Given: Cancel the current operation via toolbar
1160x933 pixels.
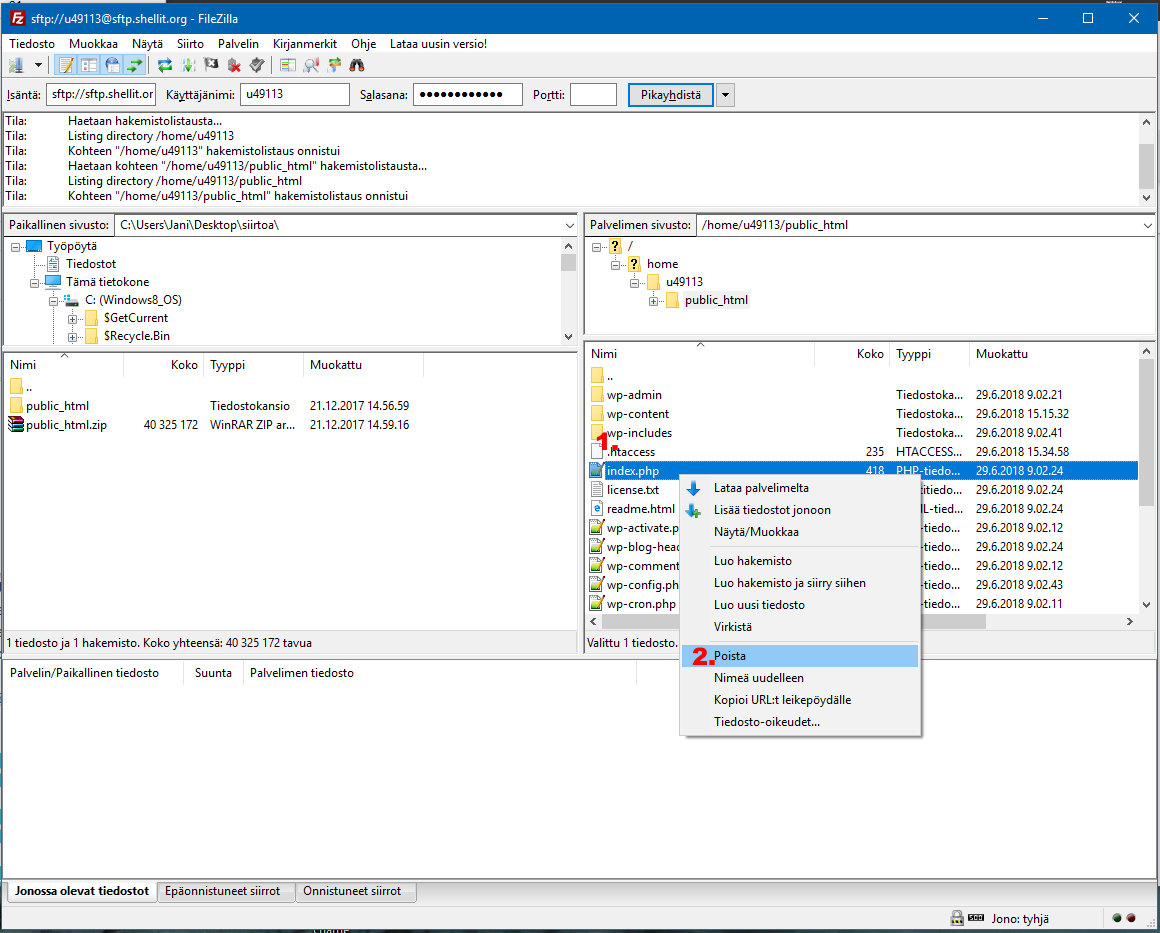Looking at the screenshot, I should pos(211,65).
